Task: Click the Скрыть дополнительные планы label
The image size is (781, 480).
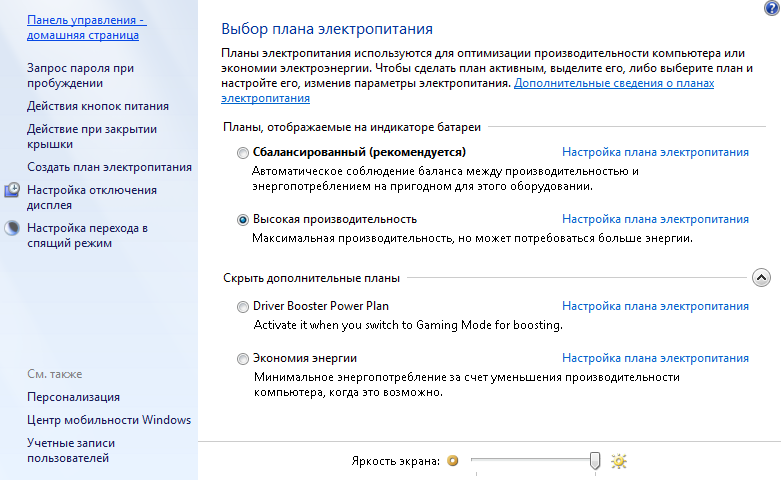Action: click(311, 278)
